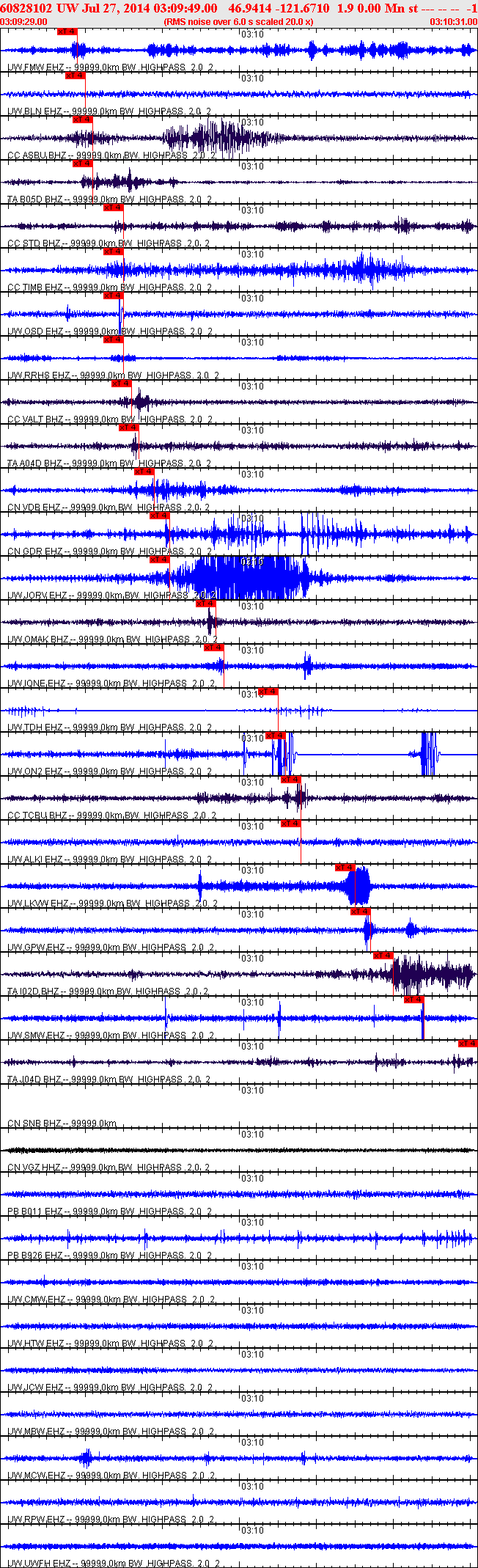Click the pick marker on UW.JORV trace
The width and height of the screenshot is (478, 1568).
159,560
